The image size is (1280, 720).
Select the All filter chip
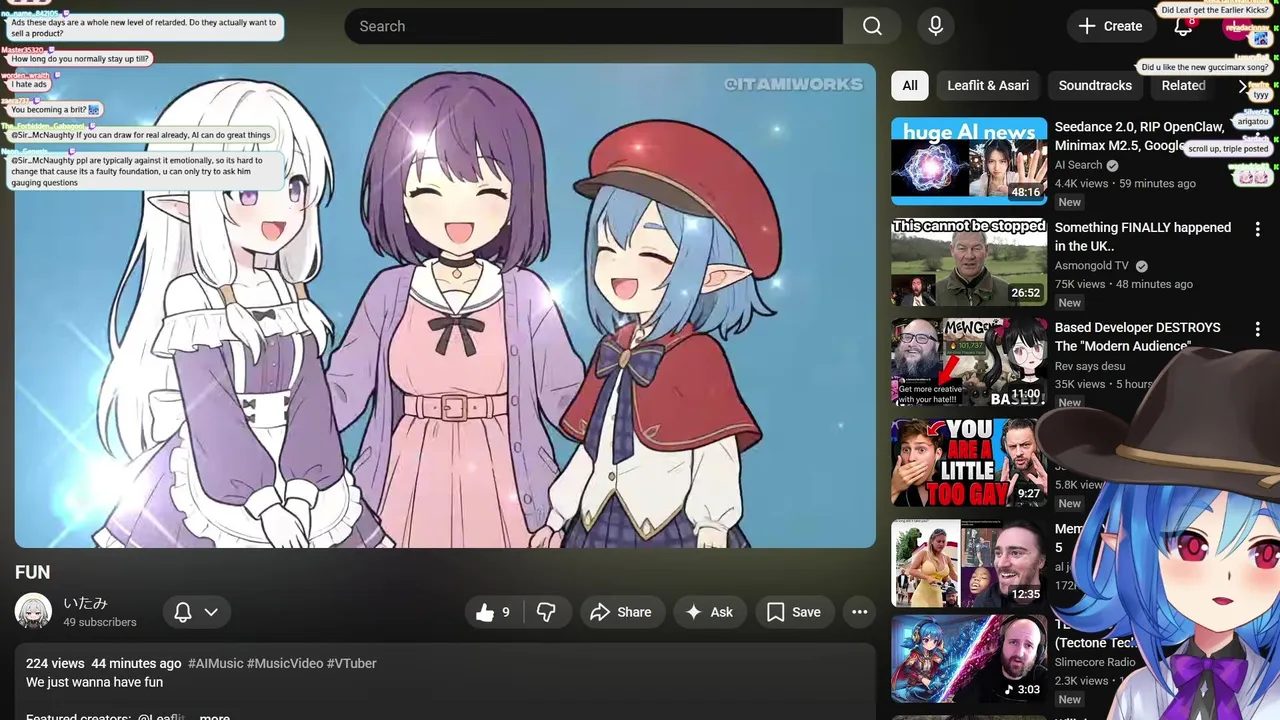(x=910, y=85)
